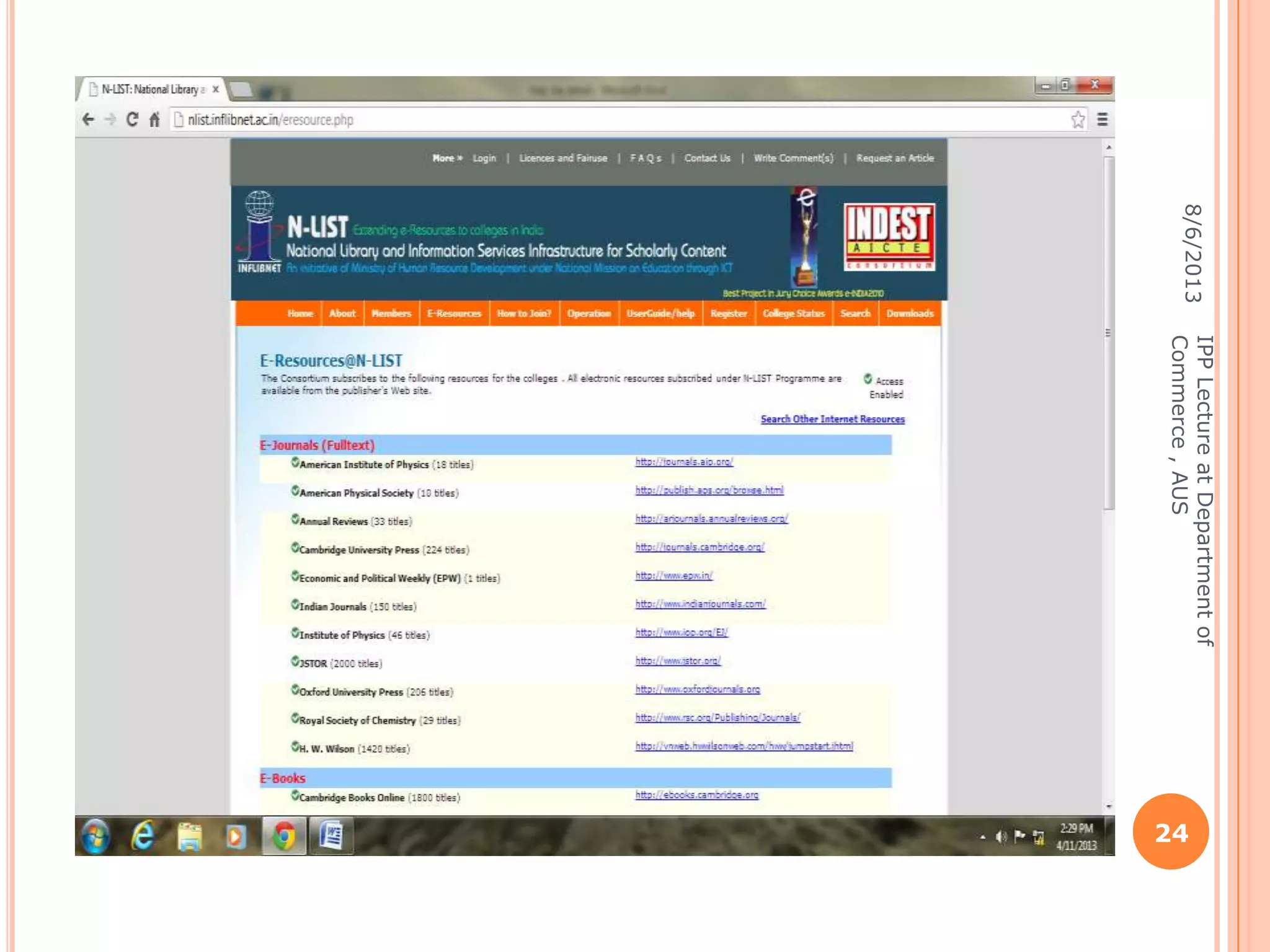Expand hidden system tray icons arrow
The width and height of the screenshot is (1270, 952).
click(x=983, y=837)
